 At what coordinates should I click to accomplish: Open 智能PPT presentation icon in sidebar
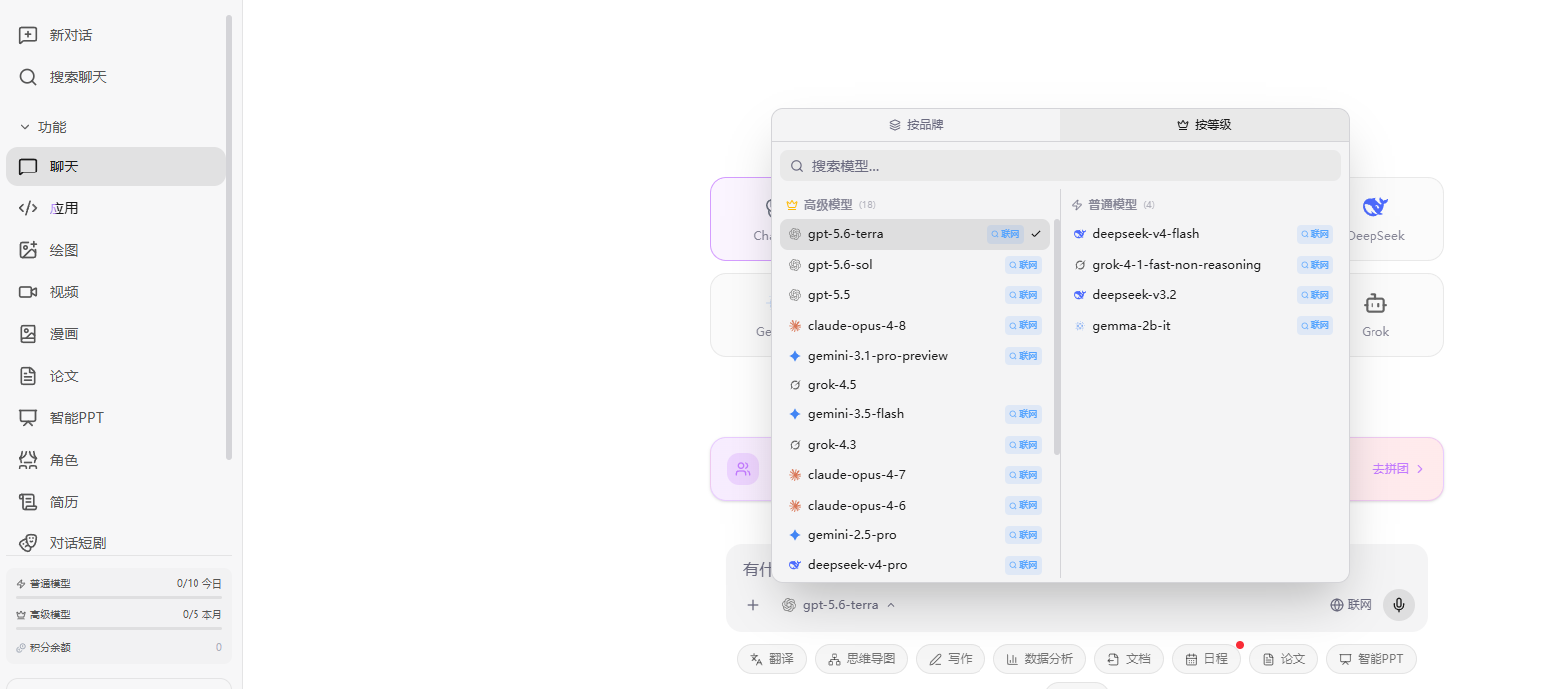click(28, 418)
